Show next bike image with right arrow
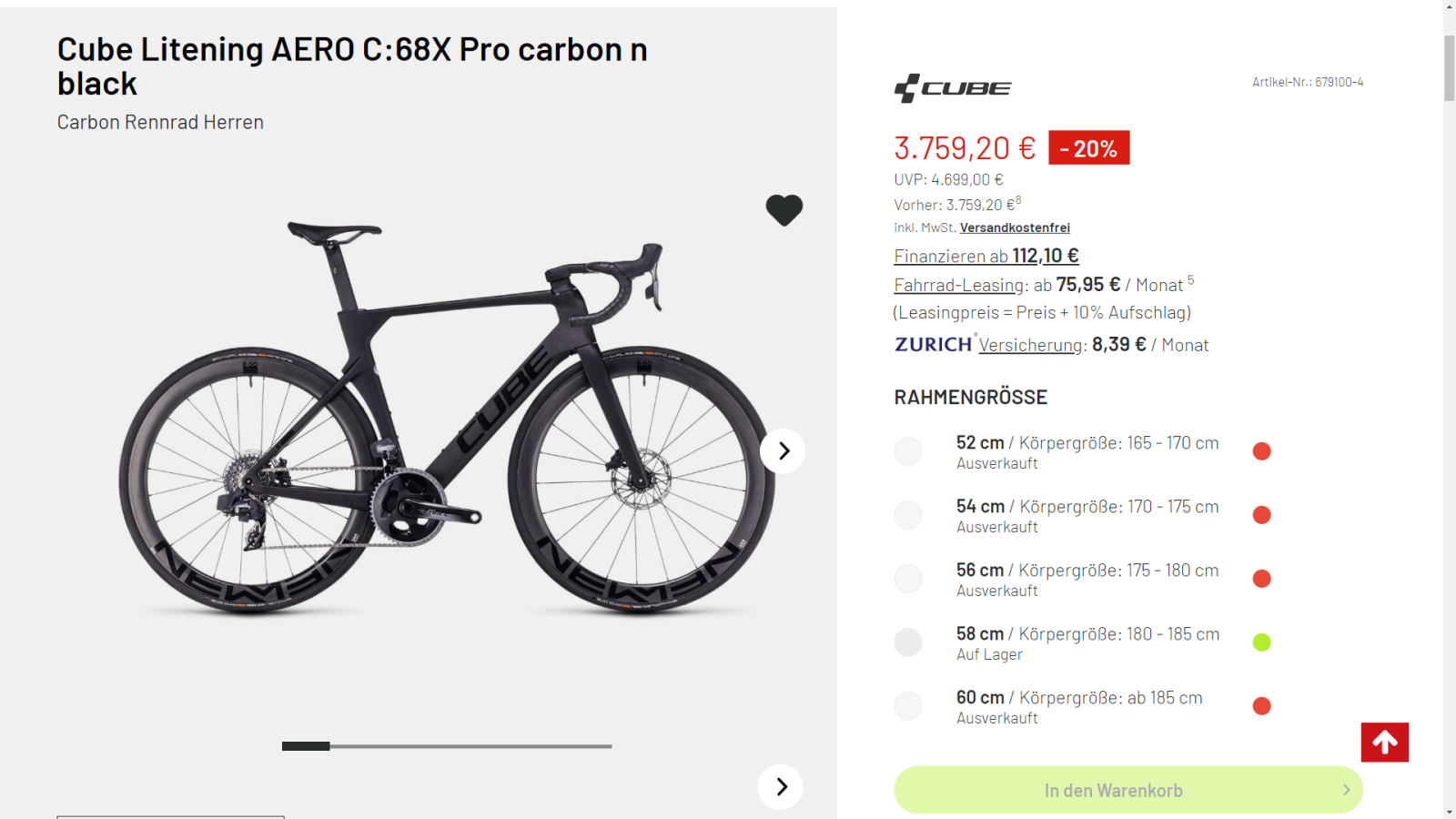The height and width of the screenshot is (819, 1456). click(x=783, y=451)
